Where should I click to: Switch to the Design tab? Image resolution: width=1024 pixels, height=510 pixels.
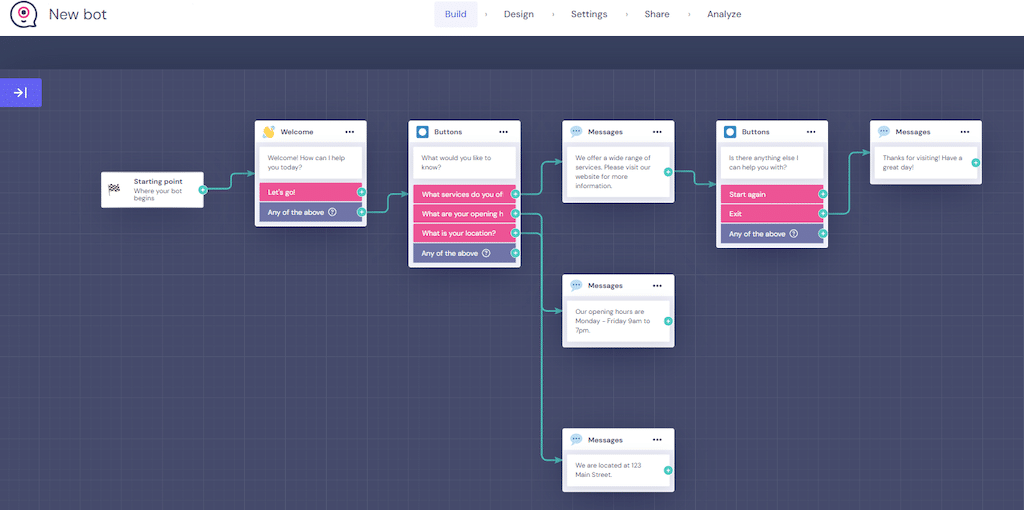518,14
